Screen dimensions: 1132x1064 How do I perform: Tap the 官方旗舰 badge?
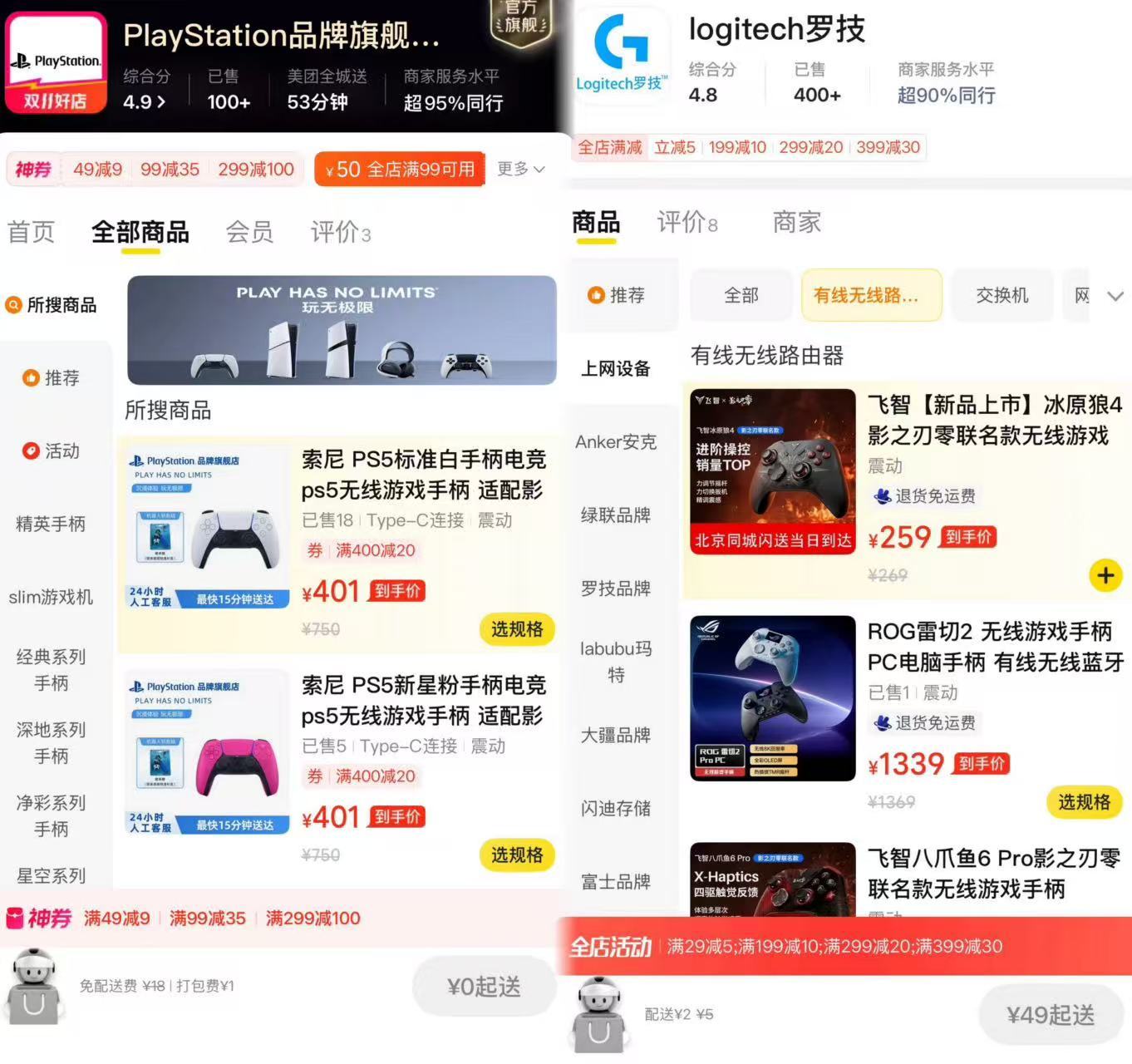520,22
